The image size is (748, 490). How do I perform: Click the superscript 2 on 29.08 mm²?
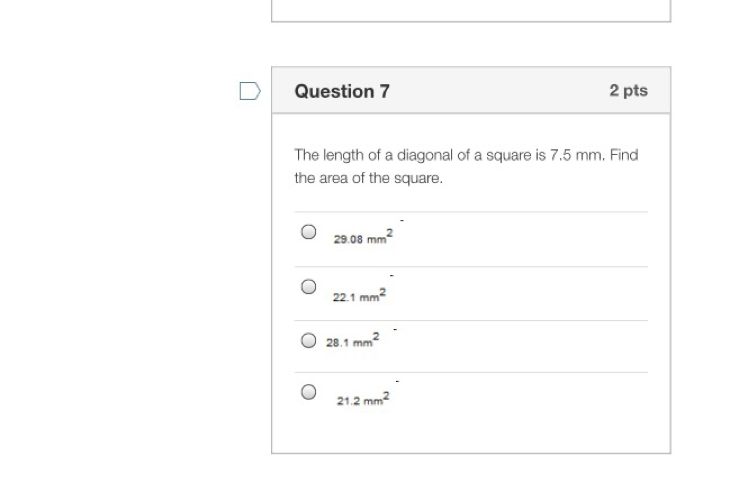[x=390, y=232]
